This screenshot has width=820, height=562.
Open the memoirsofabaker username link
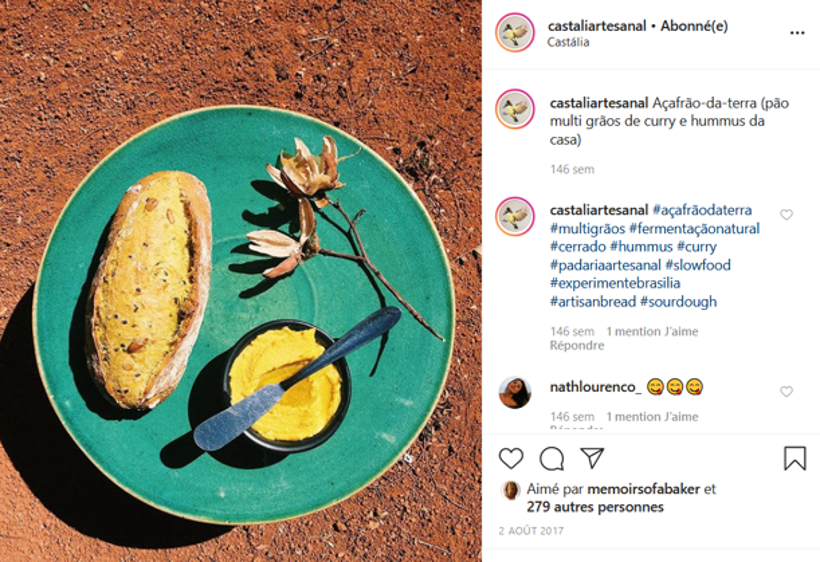tap(643, 489)
